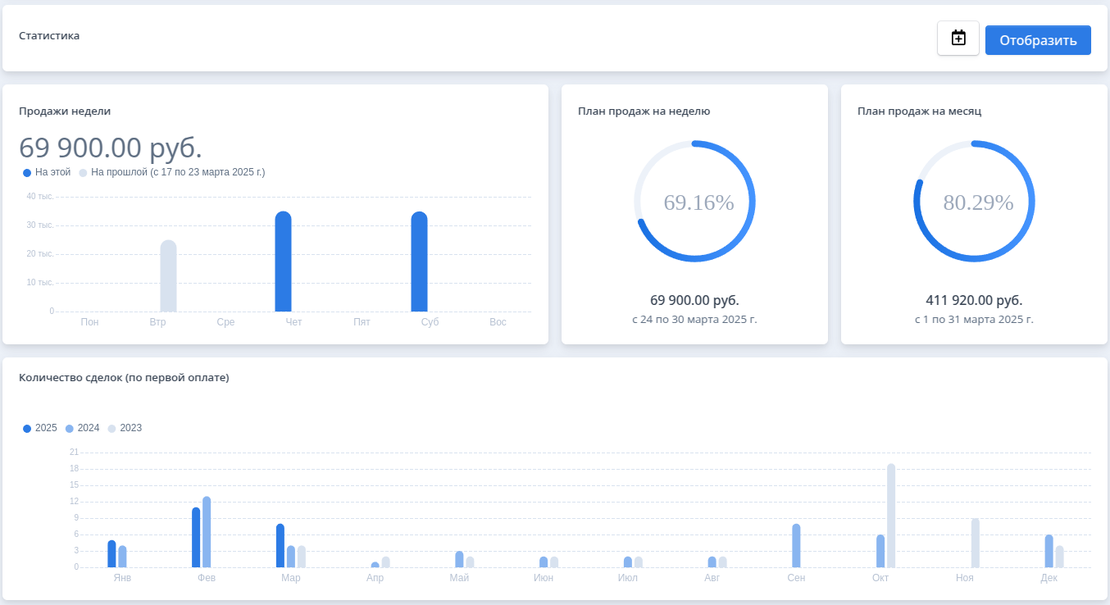Click the Tuesday (Втр) last-week bar
Viewport: 1110px width, 605px height.
168,276
